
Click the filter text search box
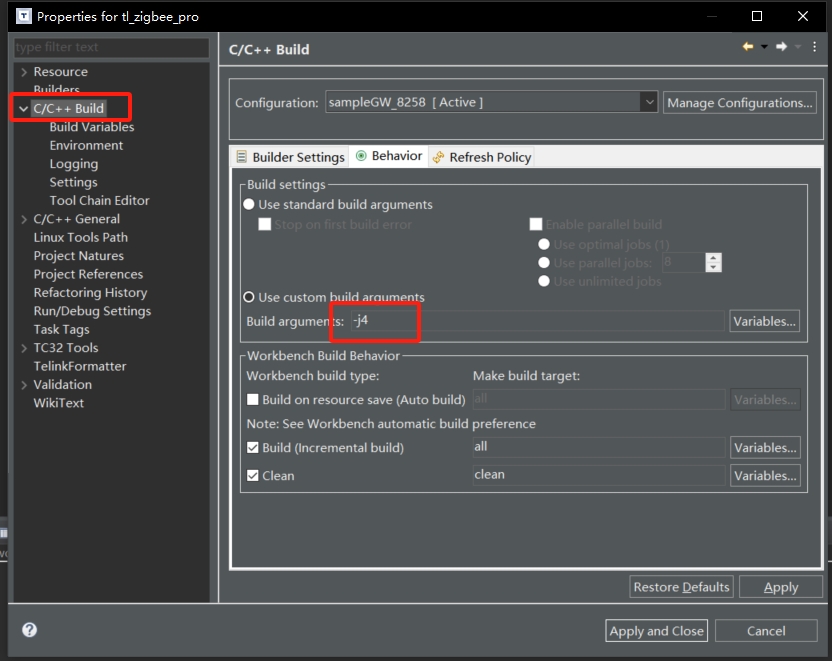tap(111, 47)
